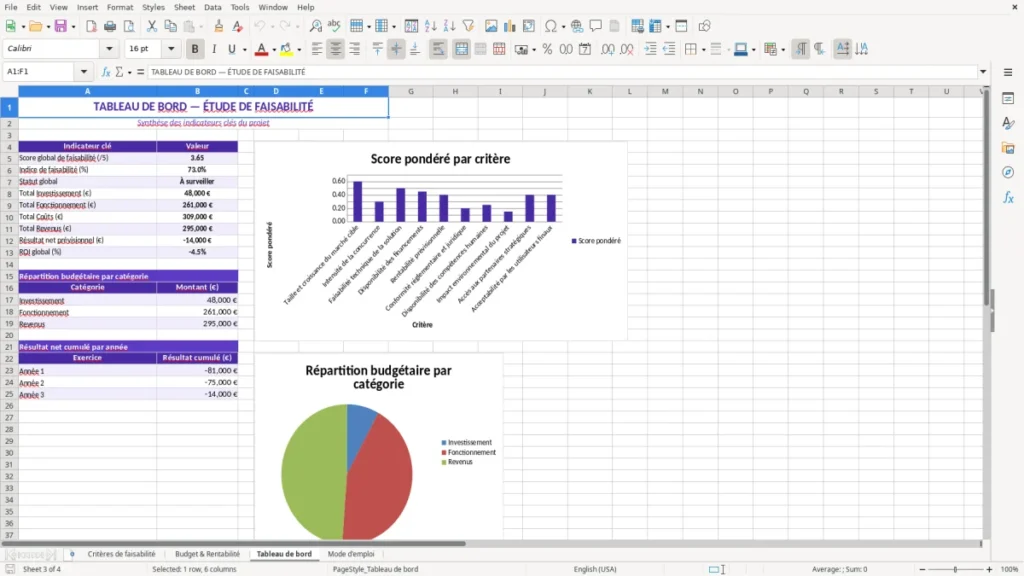The image size is (1024, 576).
Task: Open the Print icon in toolbar
Action: tap(110, 26)
